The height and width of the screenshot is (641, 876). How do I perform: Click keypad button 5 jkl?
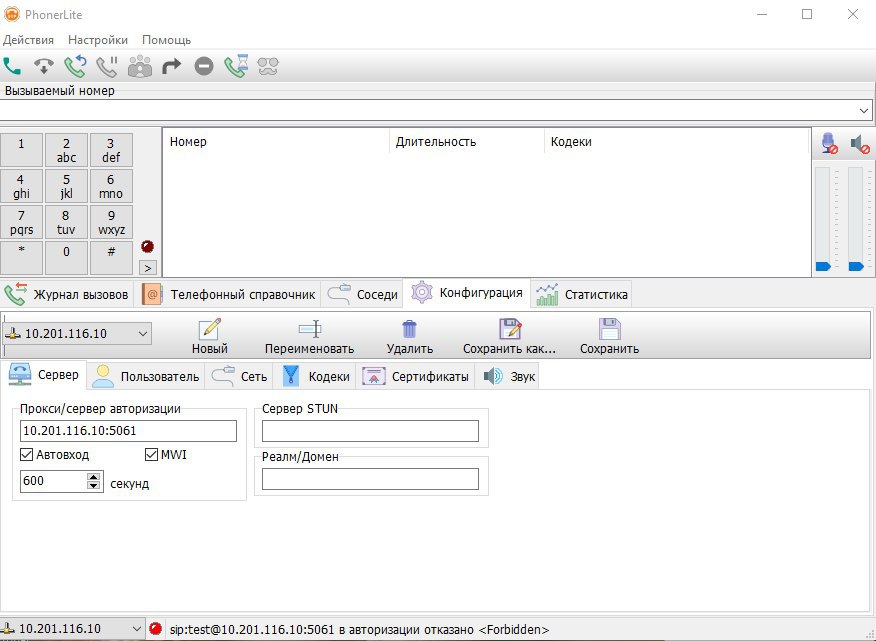(x=66, y=186)
